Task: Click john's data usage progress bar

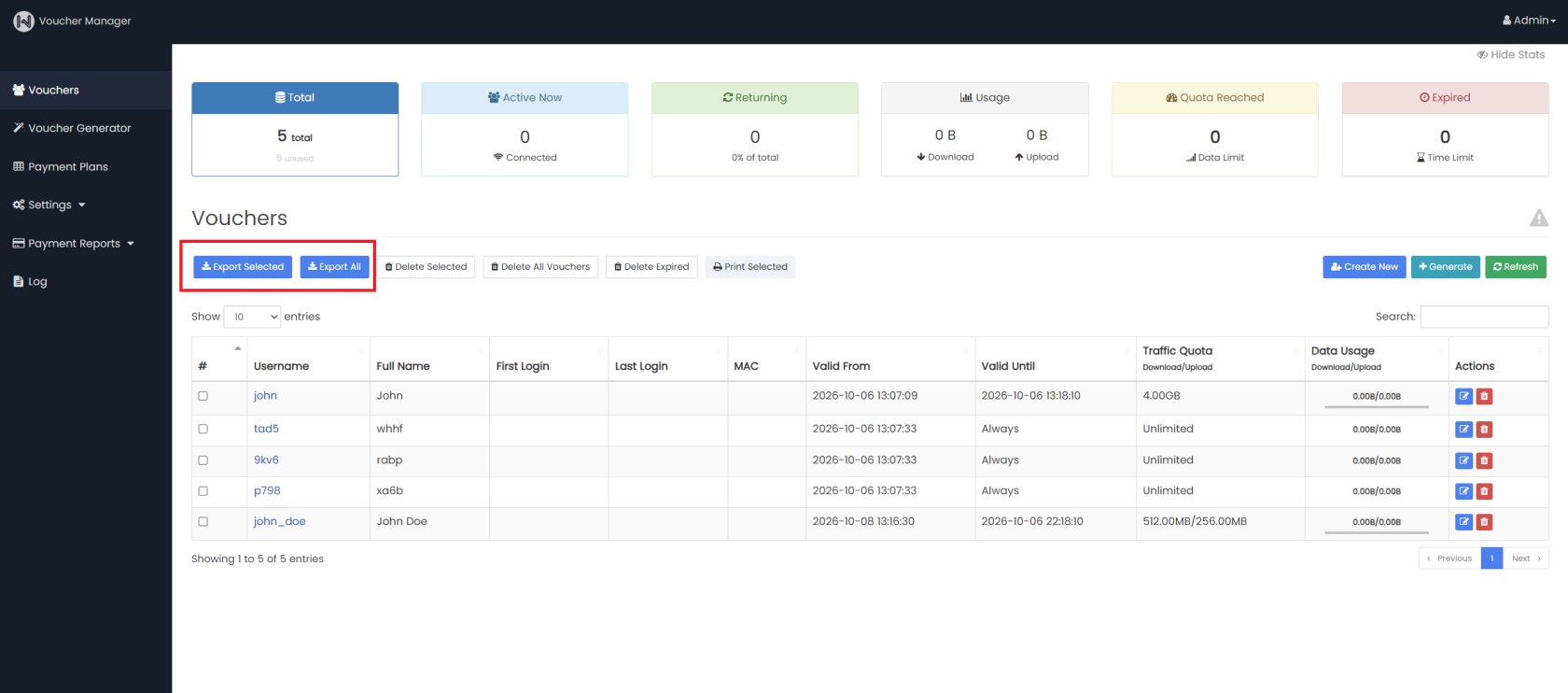Action: [1377, 406]
